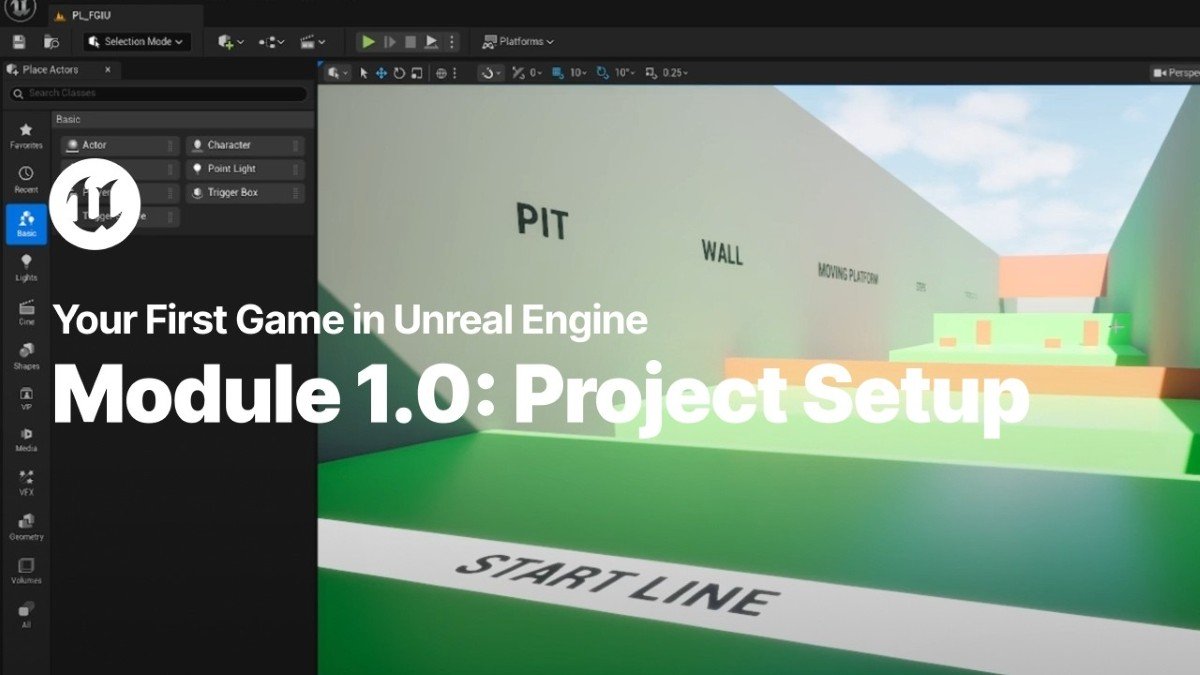Click the drag handle beside Trigger Box
Image resolution: width=1200 pixels, height=675 pixels.
(x=295, y=192)
